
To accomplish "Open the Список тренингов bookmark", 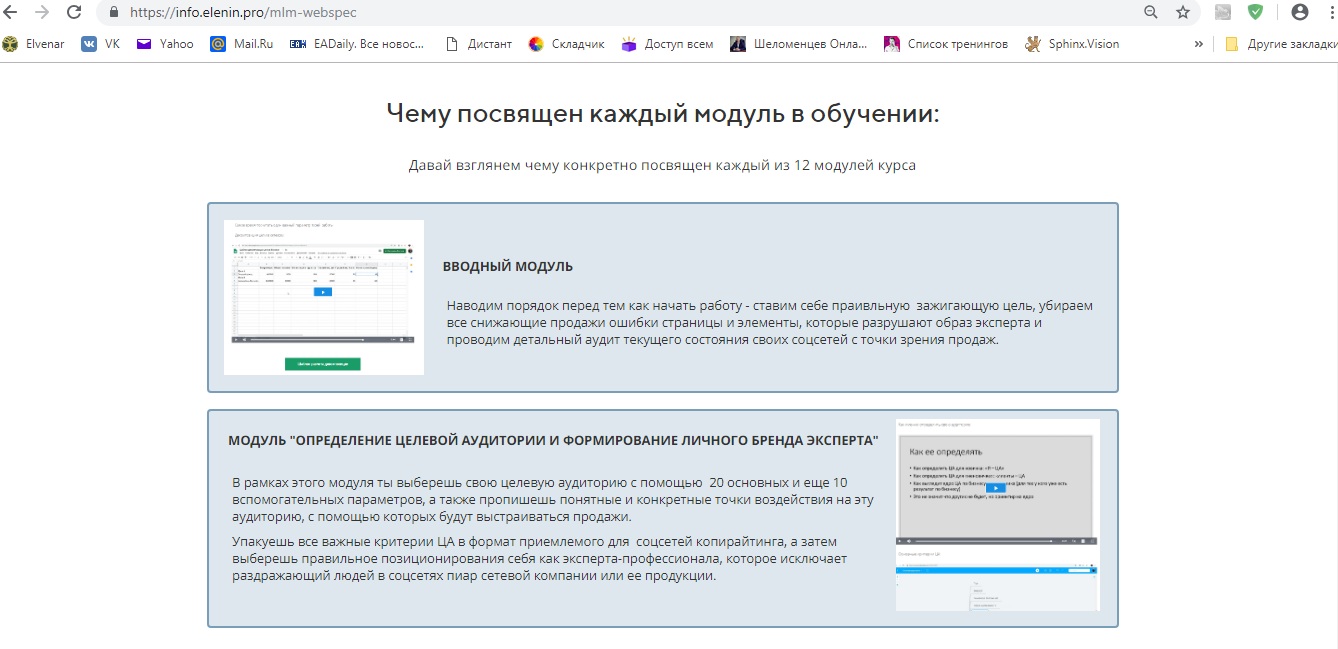I will [946, 44].
